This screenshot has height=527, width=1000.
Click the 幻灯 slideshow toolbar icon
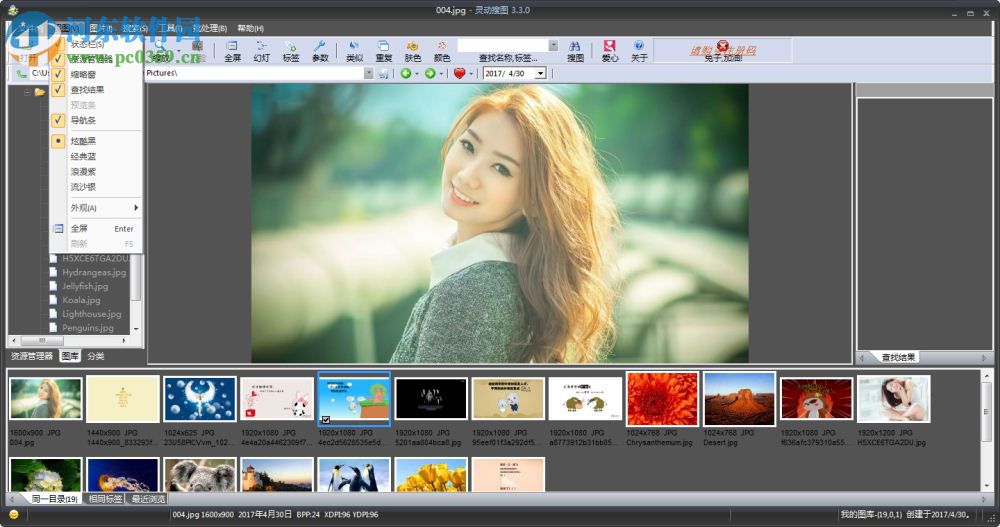[261, 50]
